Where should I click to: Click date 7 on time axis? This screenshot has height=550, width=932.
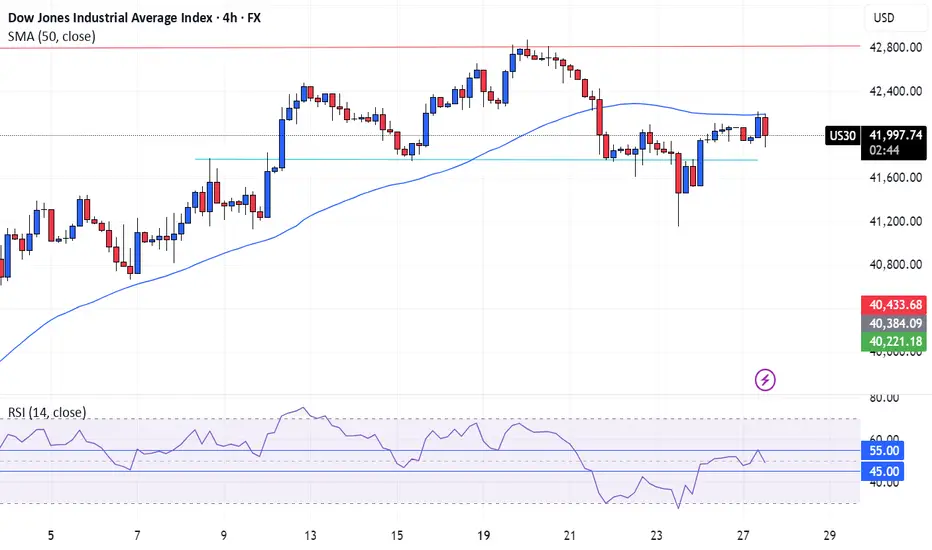click(x=137, y=535)
